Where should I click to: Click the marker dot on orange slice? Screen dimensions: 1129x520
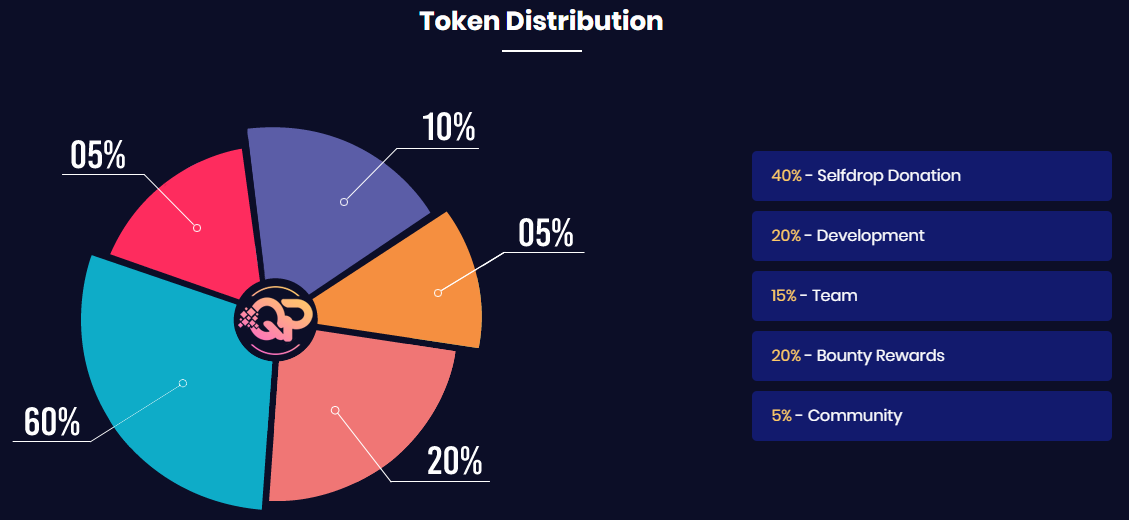[x=438, y=293]
